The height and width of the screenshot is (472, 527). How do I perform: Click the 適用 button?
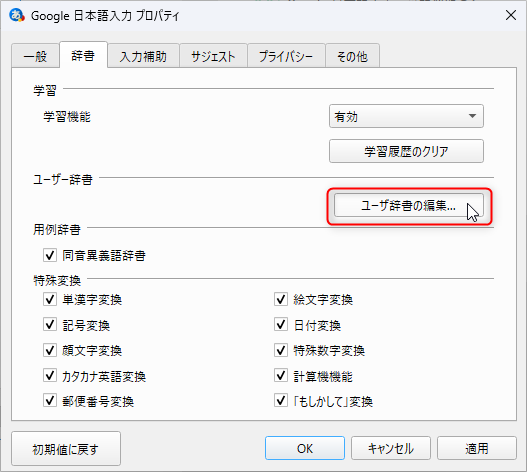click(x=477, y=448)
